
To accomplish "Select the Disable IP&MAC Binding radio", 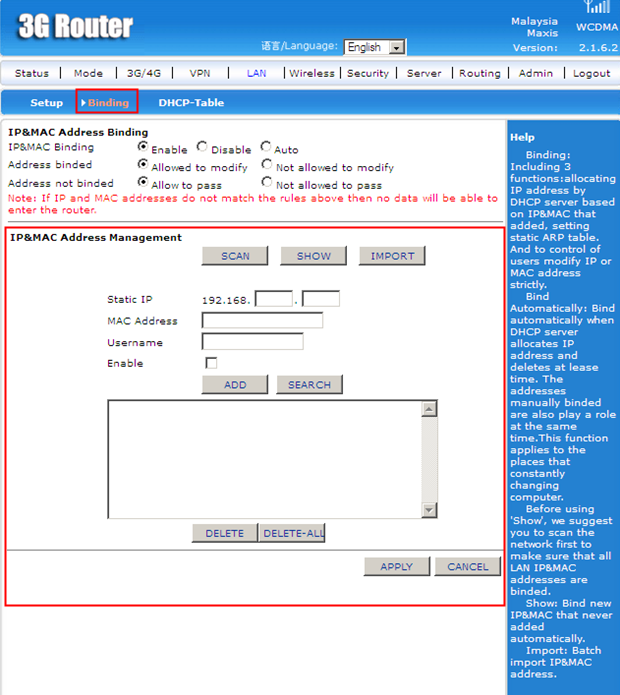I will tap(203, 147).
